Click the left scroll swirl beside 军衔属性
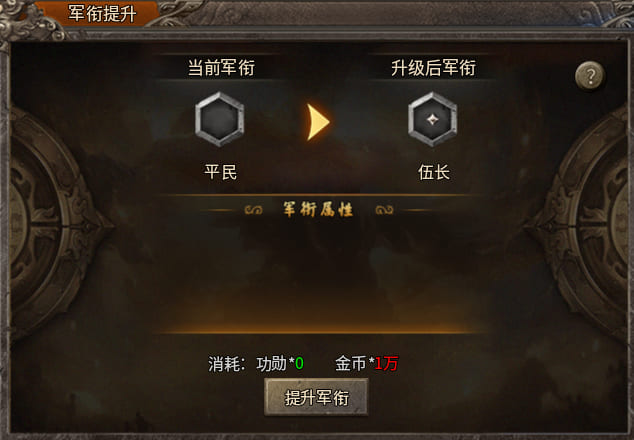 point(254,210)
